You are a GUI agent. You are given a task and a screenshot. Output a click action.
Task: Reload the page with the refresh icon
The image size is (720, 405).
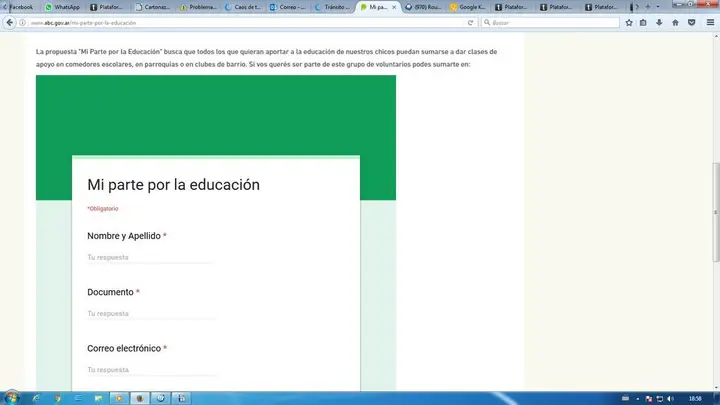coord(470,22)
